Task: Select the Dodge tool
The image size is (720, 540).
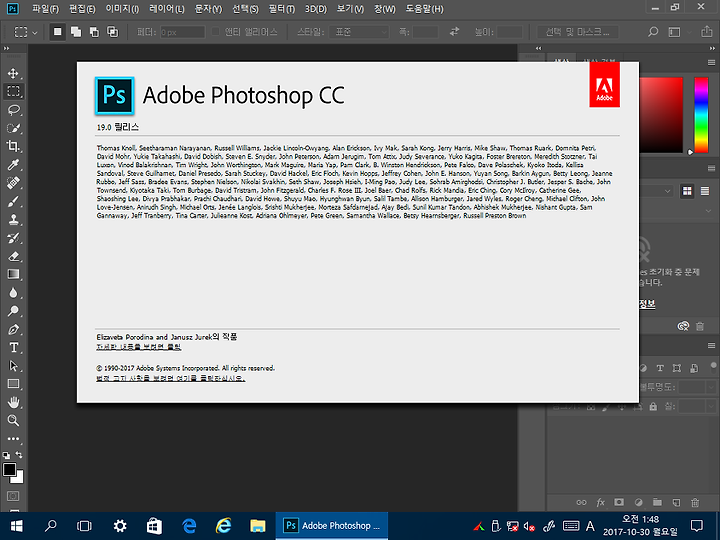Action: click(13, 311)
